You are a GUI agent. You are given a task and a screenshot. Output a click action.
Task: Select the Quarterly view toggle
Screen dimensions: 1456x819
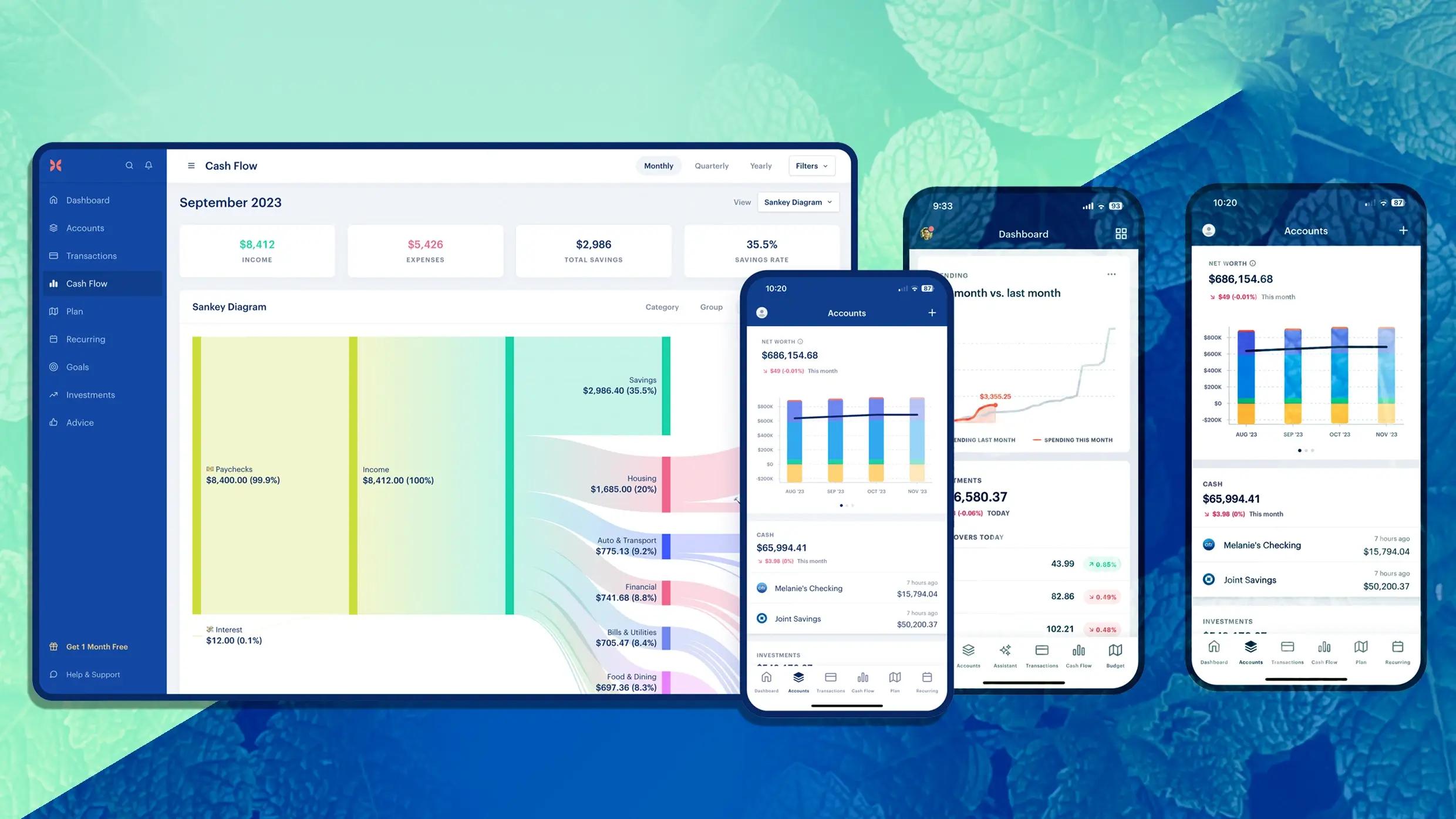tap(711, 165)
